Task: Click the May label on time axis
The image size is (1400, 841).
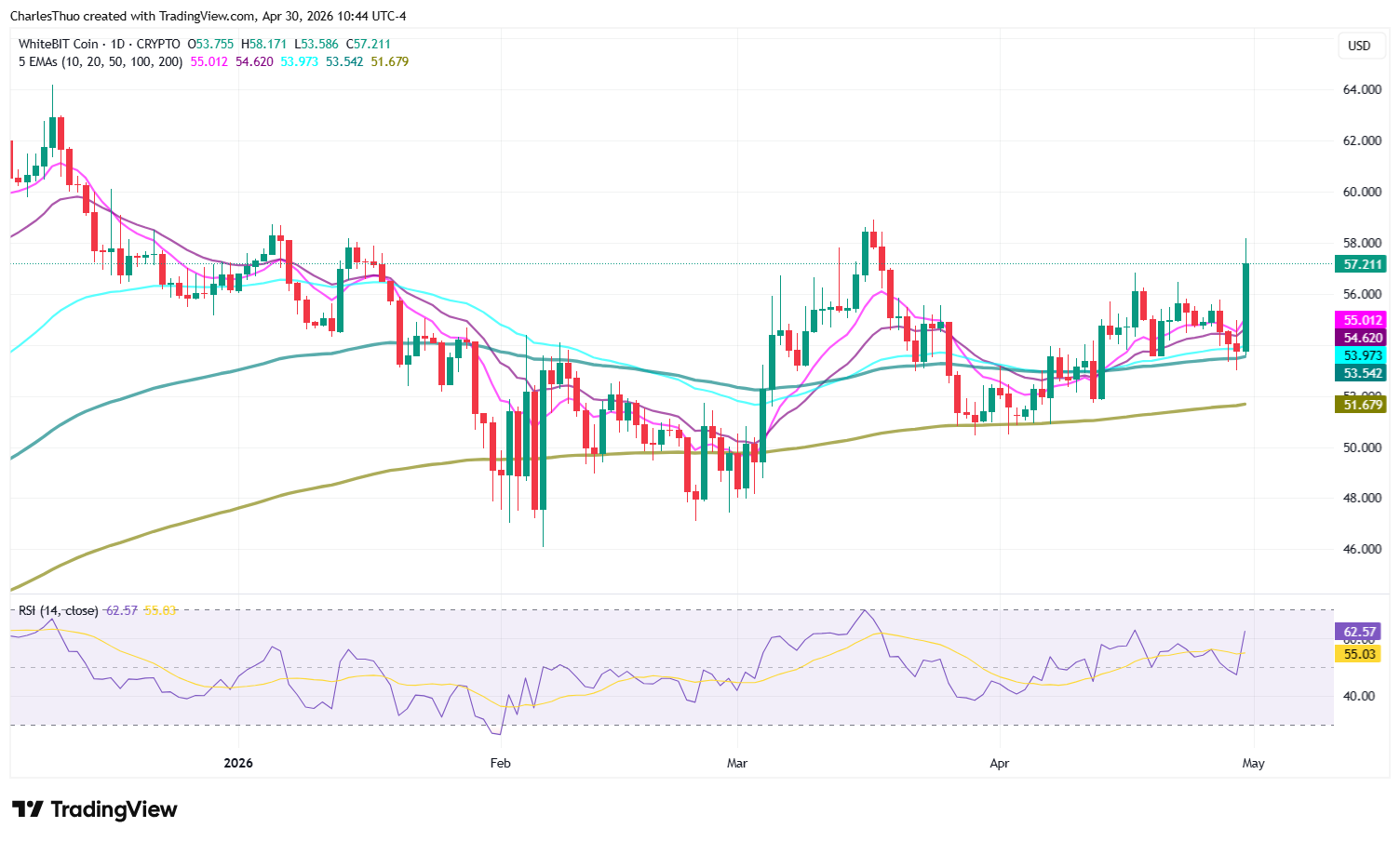Action: 1254,763
